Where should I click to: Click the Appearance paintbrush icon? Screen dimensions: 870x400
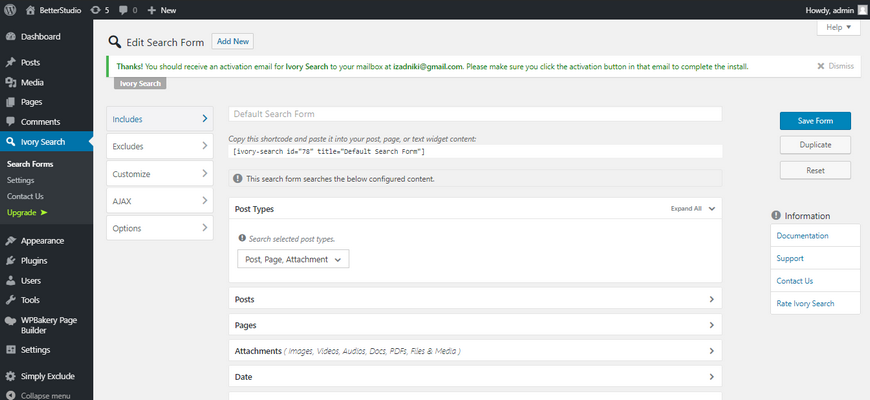(11, 241)
